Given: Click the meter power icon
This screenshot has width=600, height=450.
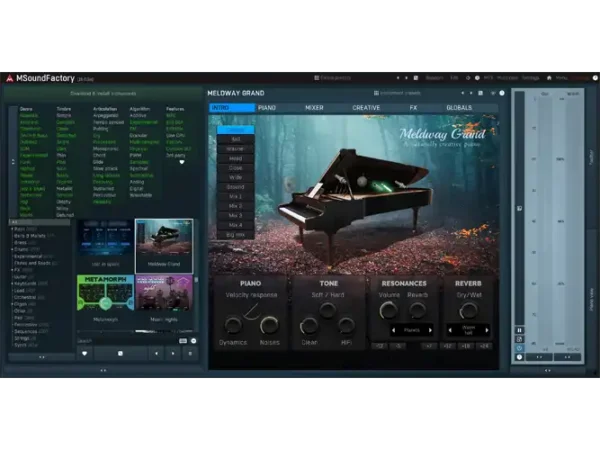Looking at the screenshot, I should click(519, 348).
